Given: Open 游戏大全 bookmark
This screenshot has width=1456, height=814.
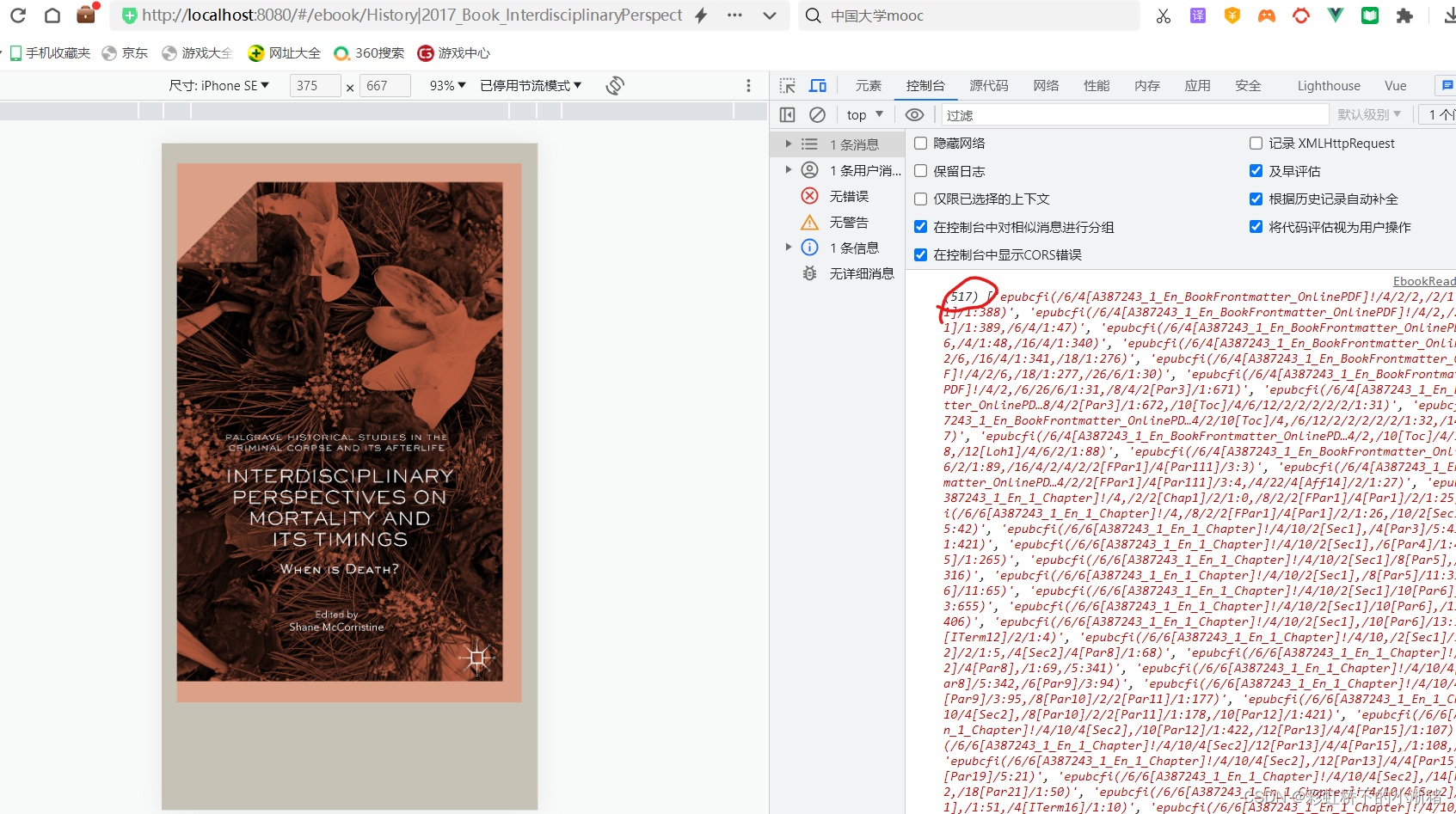Looking at the screenshot, I should [x=197, y=53].
